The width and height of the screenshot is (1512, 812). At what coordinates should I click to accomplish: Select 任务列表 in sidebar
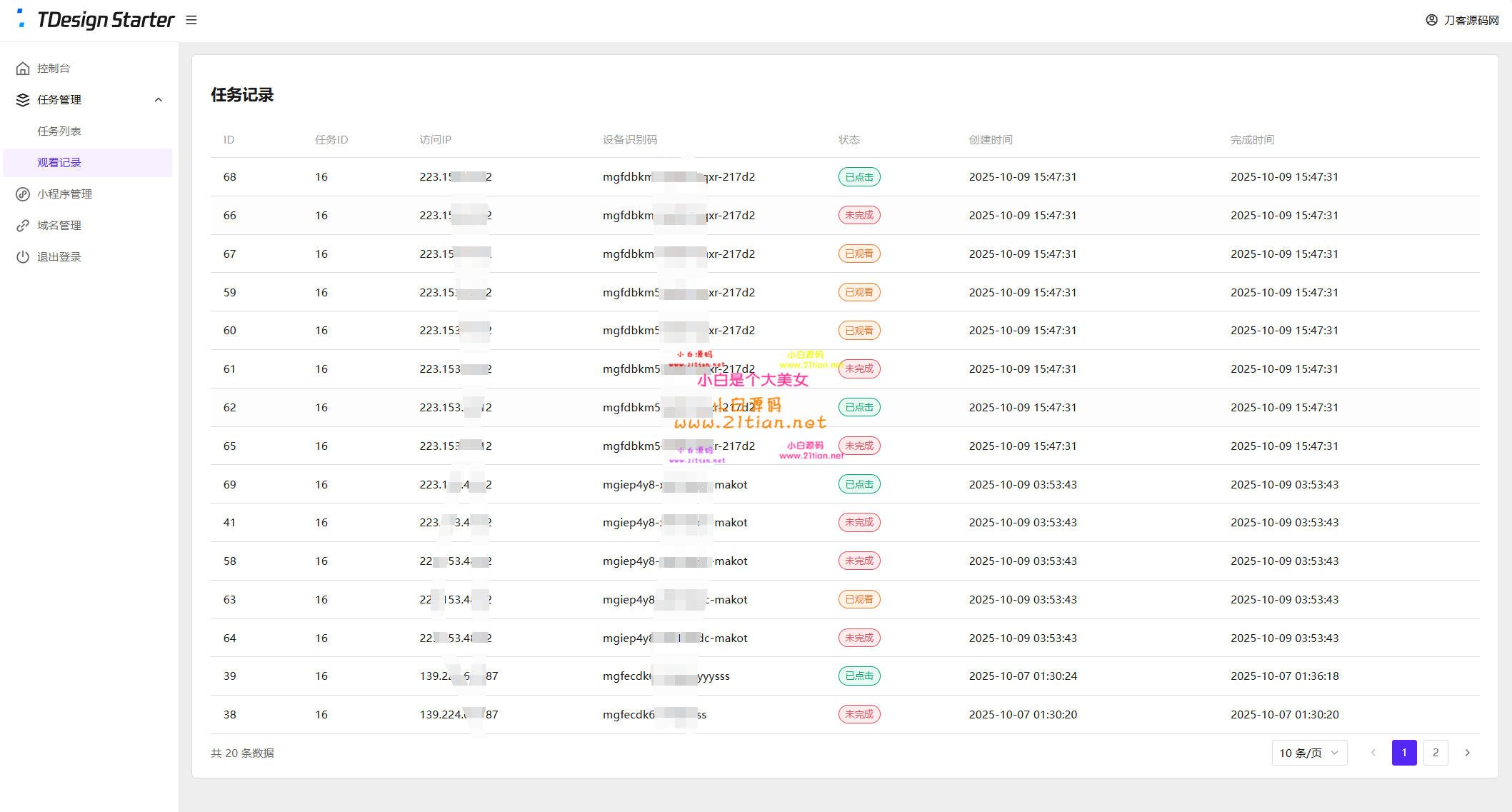59,131
